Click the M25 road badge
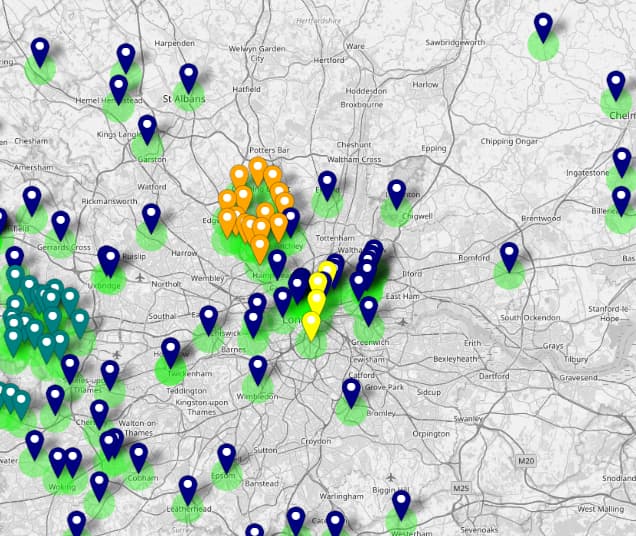The width and height of the screenshot is (636, 536). [x=461, y=488]
